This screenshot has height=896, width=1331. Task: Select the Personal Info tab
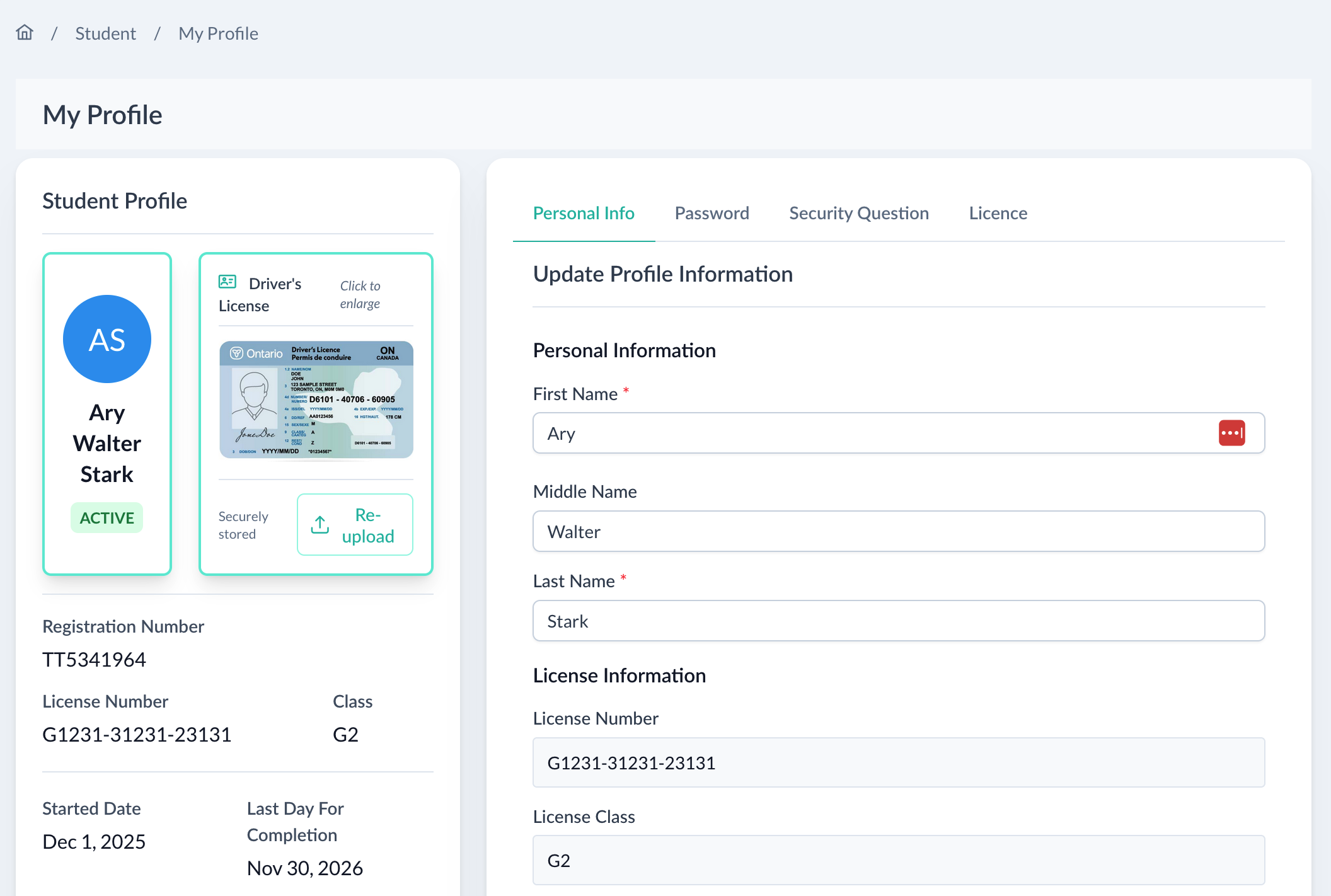(584, 213)
